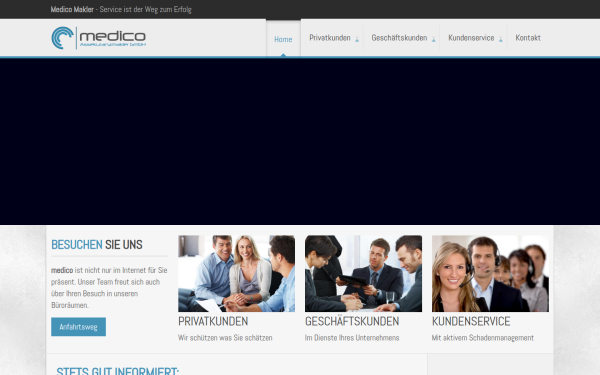Viewport: 600px width, 375px height.
Task: Open the Home menu tab
Action: tap(283, 39)
